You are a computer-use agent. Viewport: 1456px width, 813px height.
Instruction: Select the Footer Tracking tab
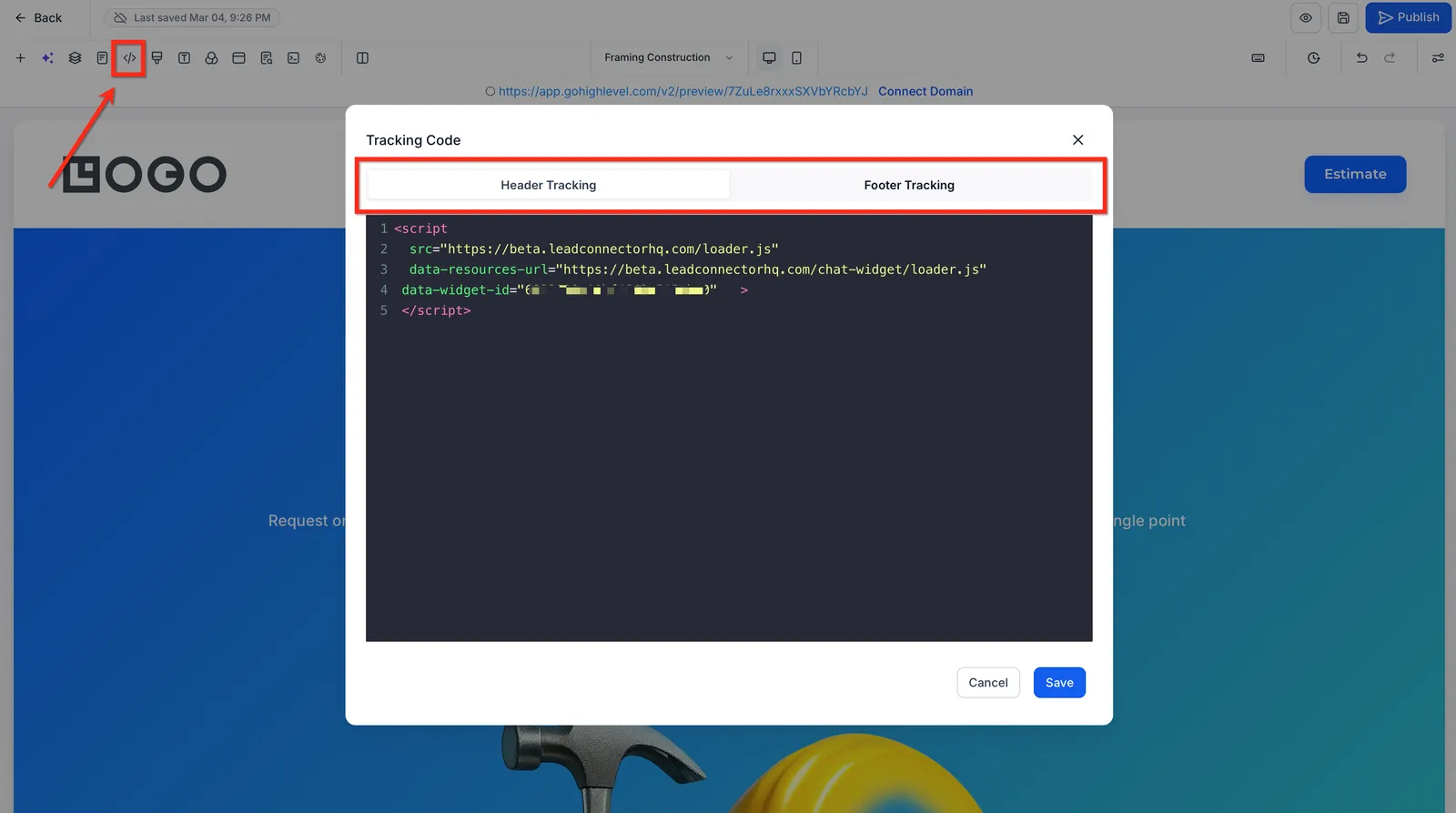[909, 185]
